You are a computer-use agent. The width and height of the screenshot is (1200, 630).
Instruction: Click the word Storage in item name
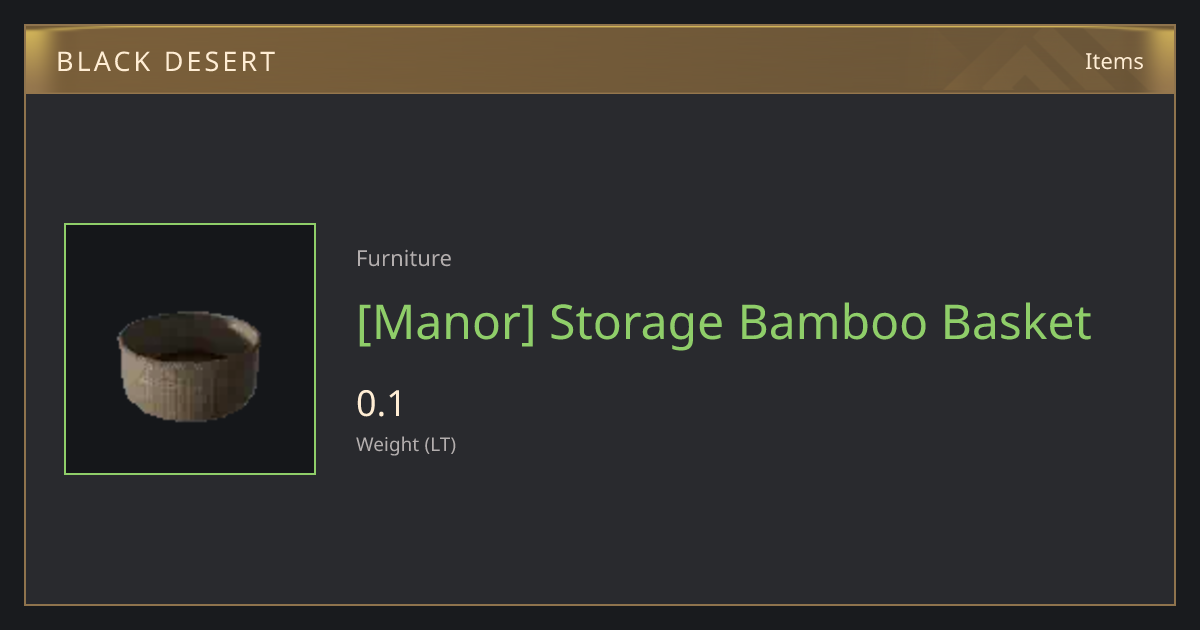[x=636, y=323]
